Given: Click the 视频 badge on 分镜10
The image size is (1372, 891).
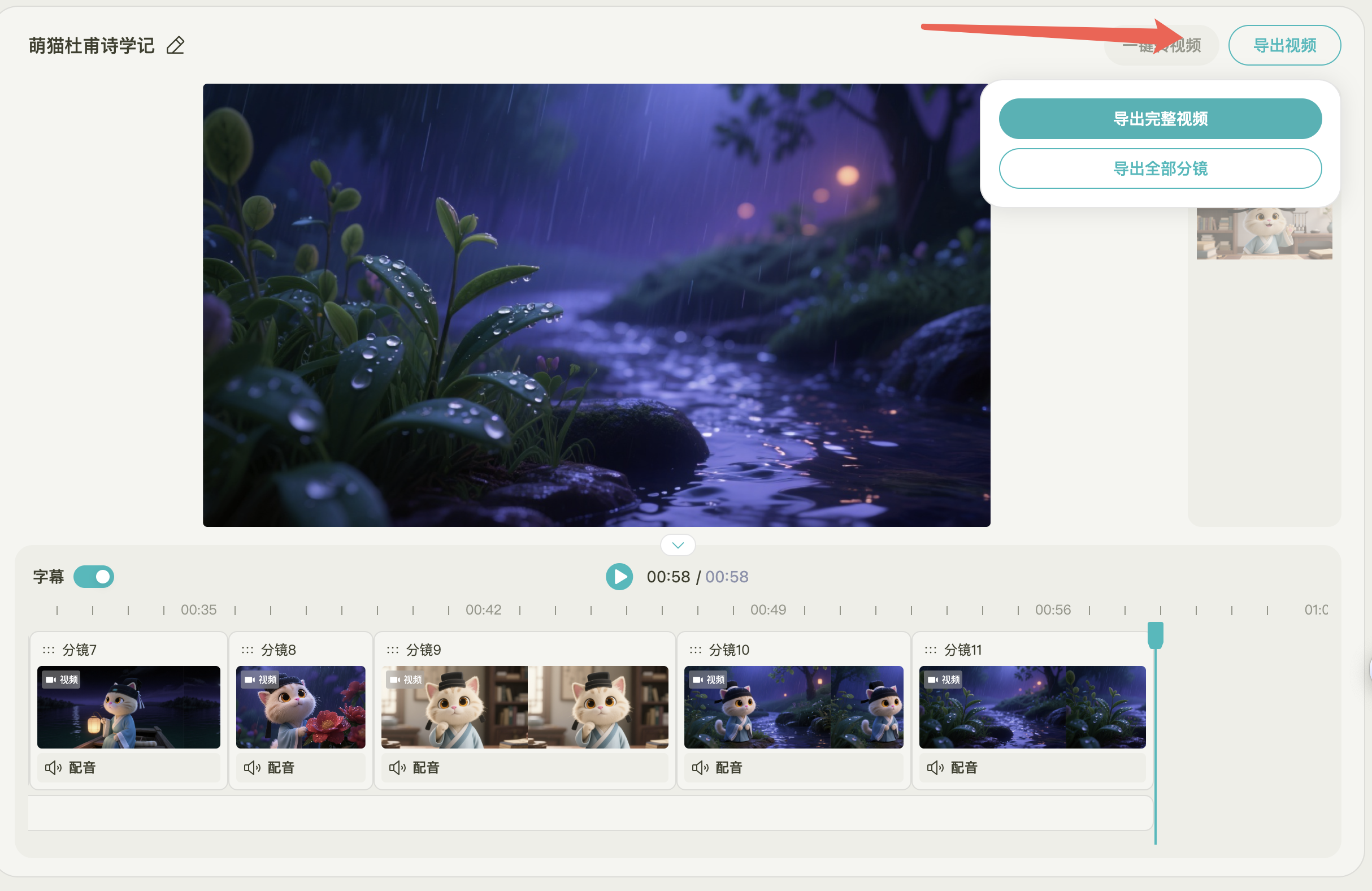Looking at the screenshot, I should [x=709, y=680].
